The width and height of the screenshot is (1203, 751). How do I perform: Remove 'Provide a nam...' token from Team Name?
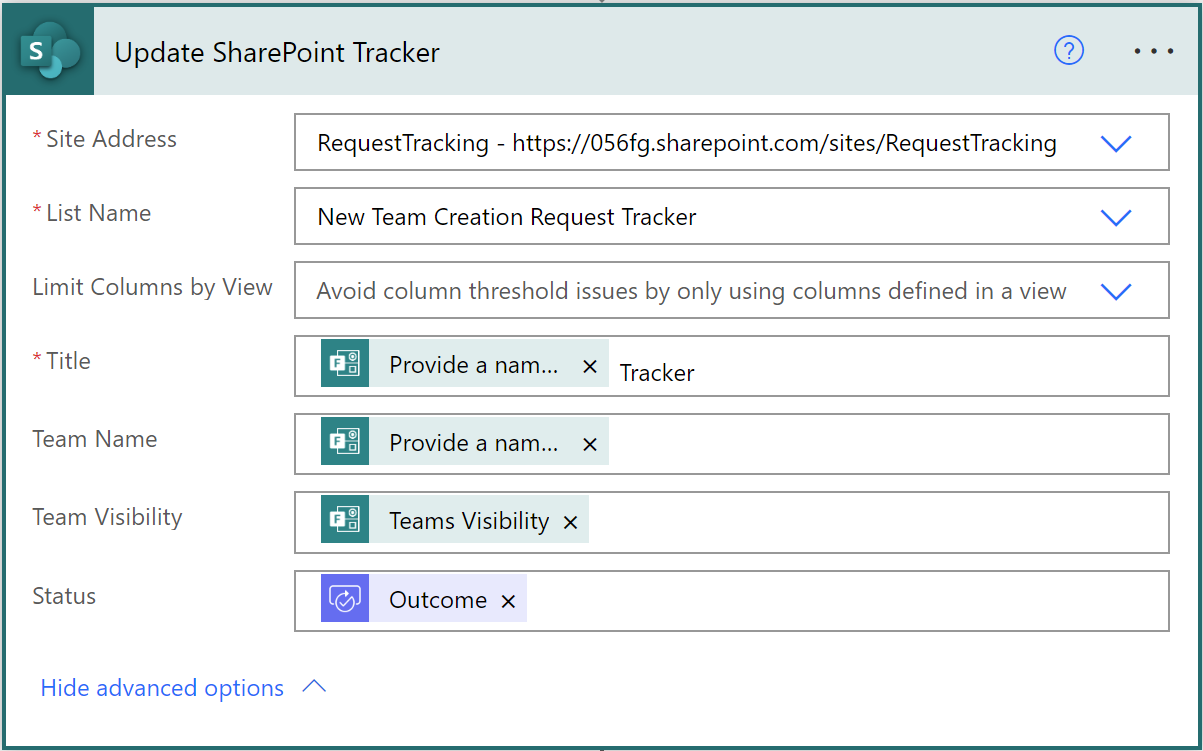click(590, 445)
